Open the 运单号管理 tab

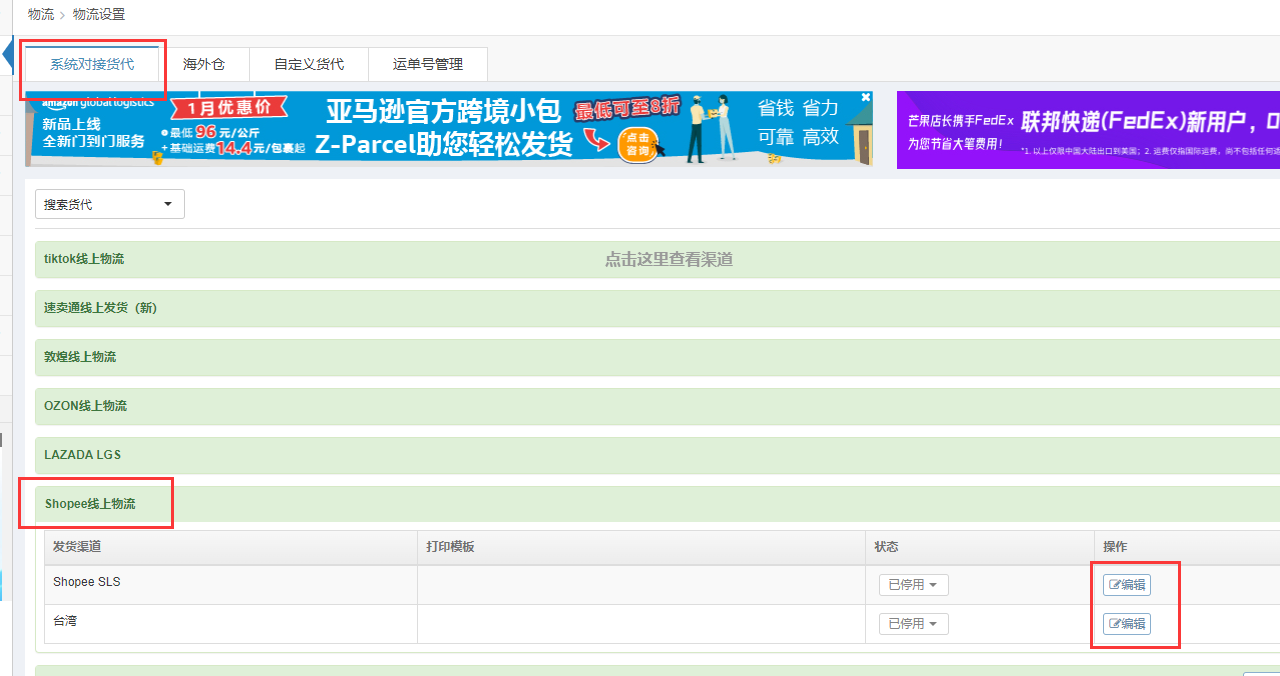428,64
